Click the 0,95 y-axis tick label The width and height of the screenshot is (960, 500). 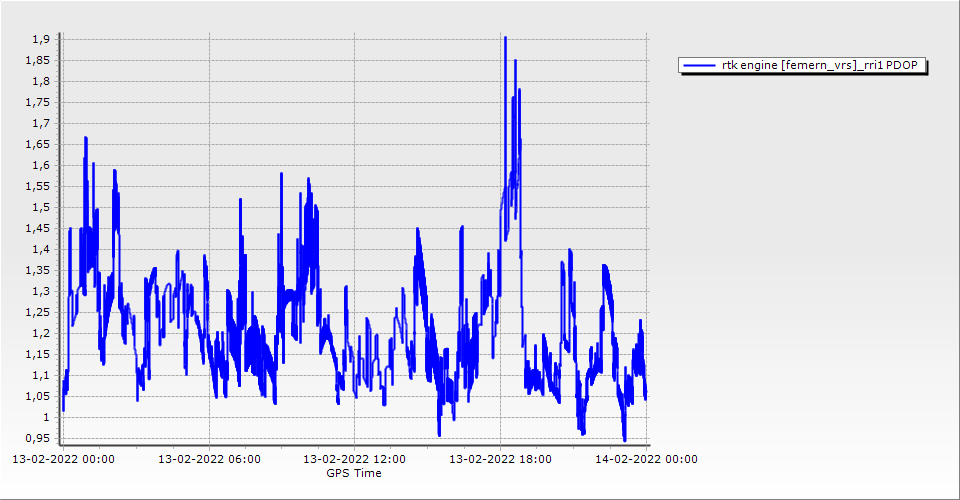pos(37,438)
